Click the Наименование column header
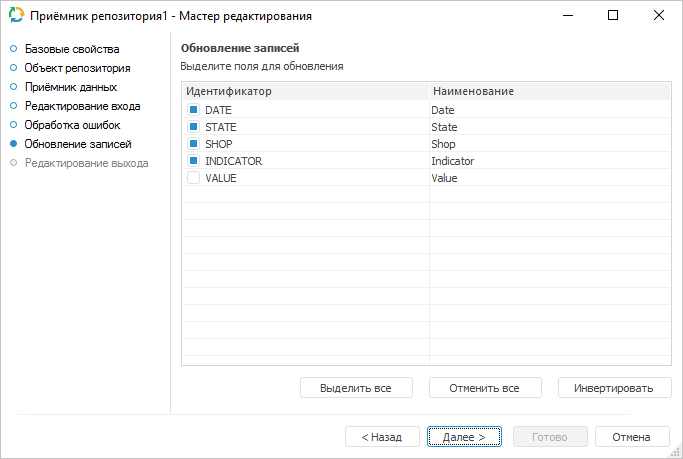The image size is (683, 459). 550,92
